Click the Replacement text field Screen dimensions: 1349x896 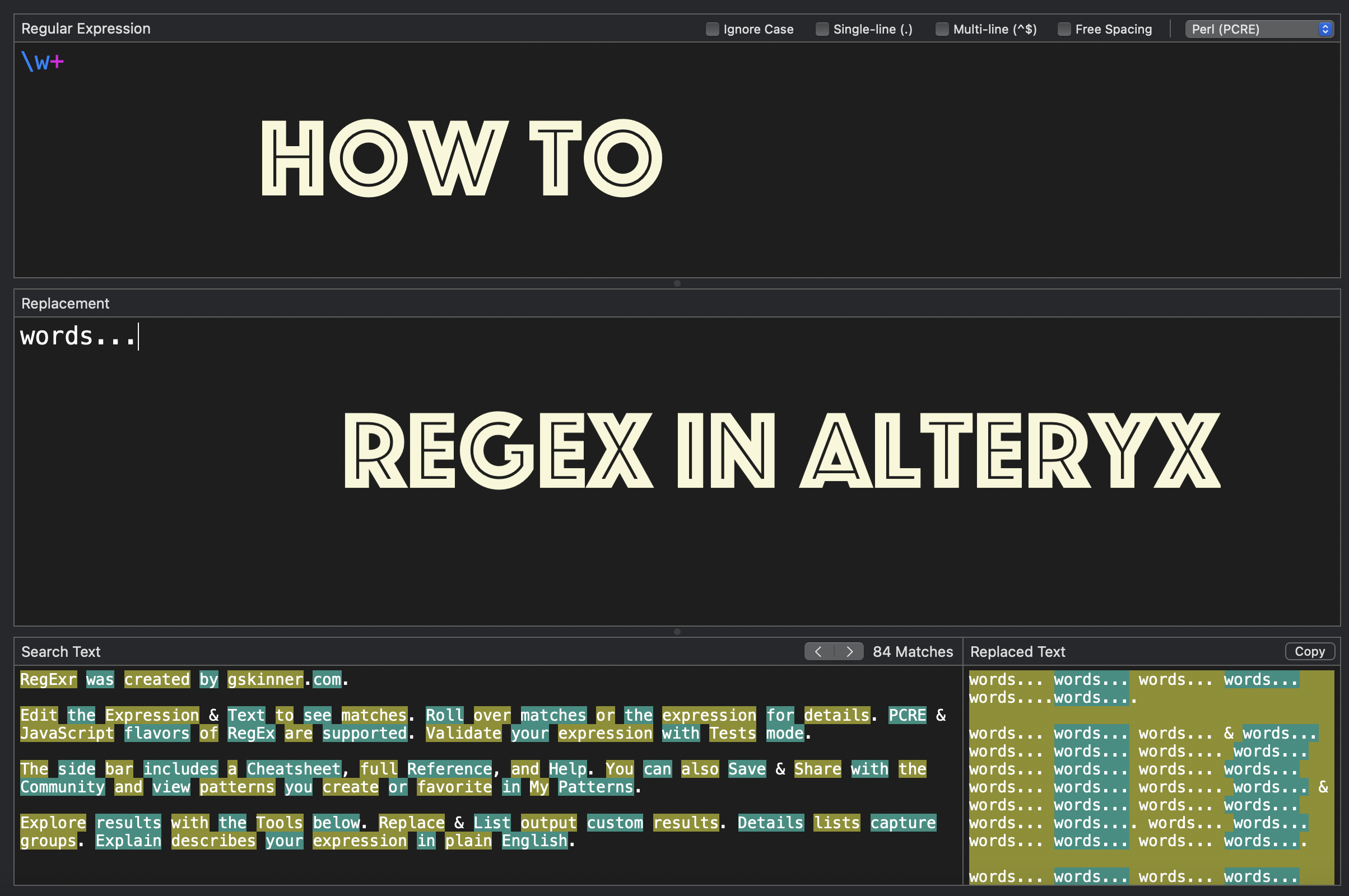tap(80, 336)
